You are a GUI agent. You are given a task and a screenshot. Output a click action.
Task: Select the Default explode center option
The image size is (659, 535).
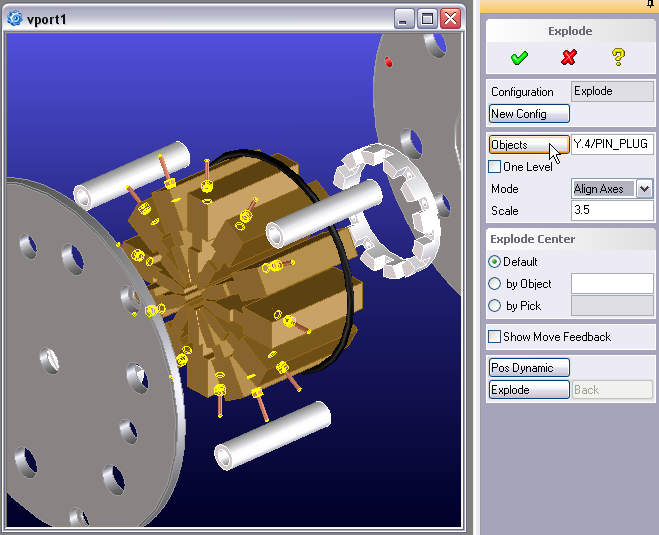click(495, 261)
